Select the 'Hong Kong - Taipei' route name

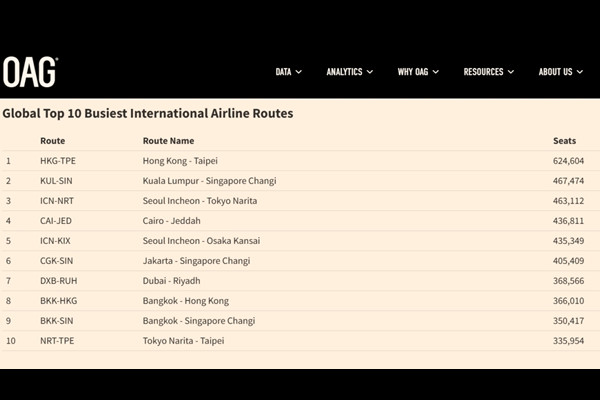pos(180,161)
